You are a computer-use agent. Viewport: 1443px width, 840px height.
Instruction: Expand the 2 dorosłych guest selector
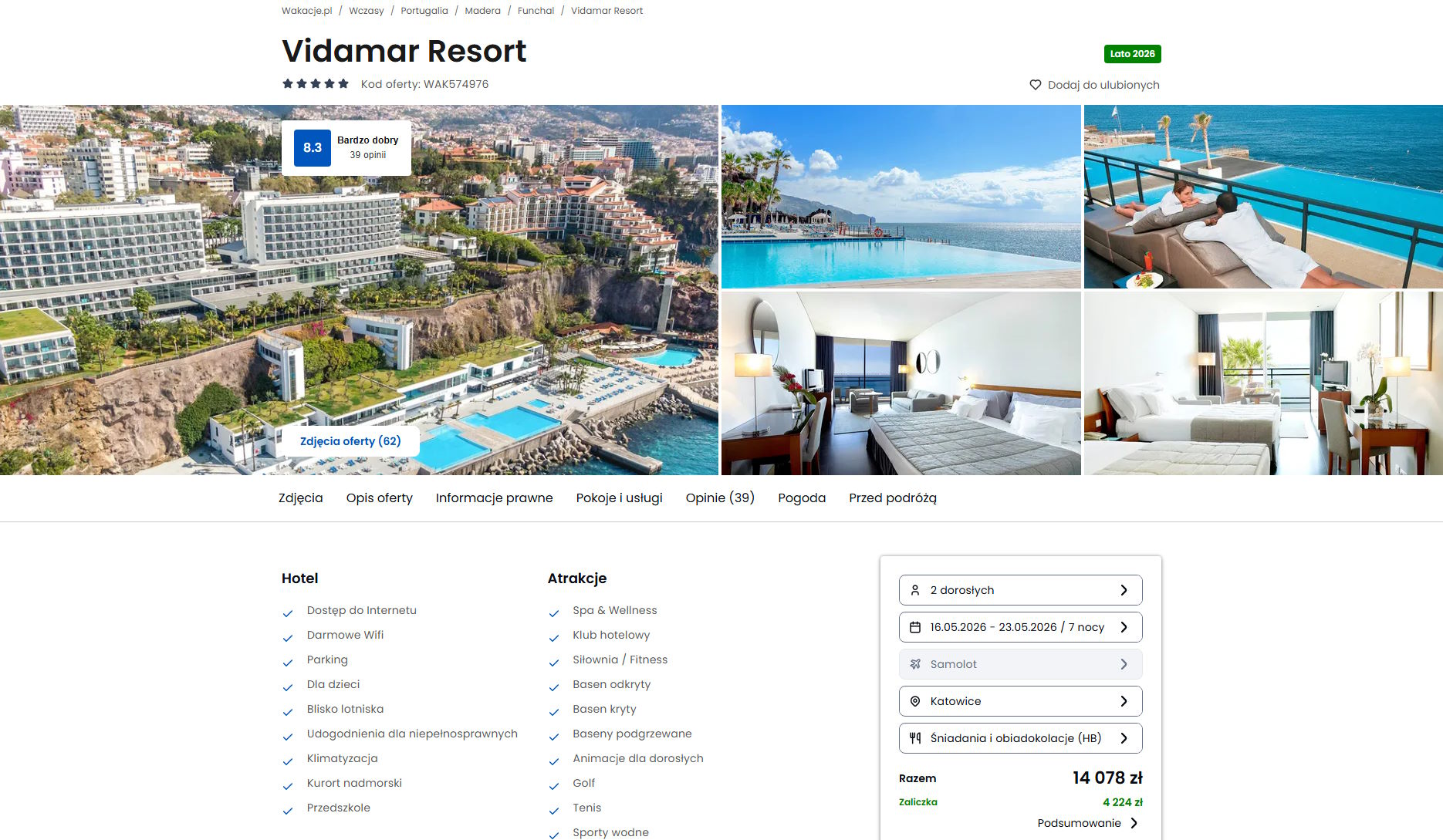click(x=1020, y=590)
